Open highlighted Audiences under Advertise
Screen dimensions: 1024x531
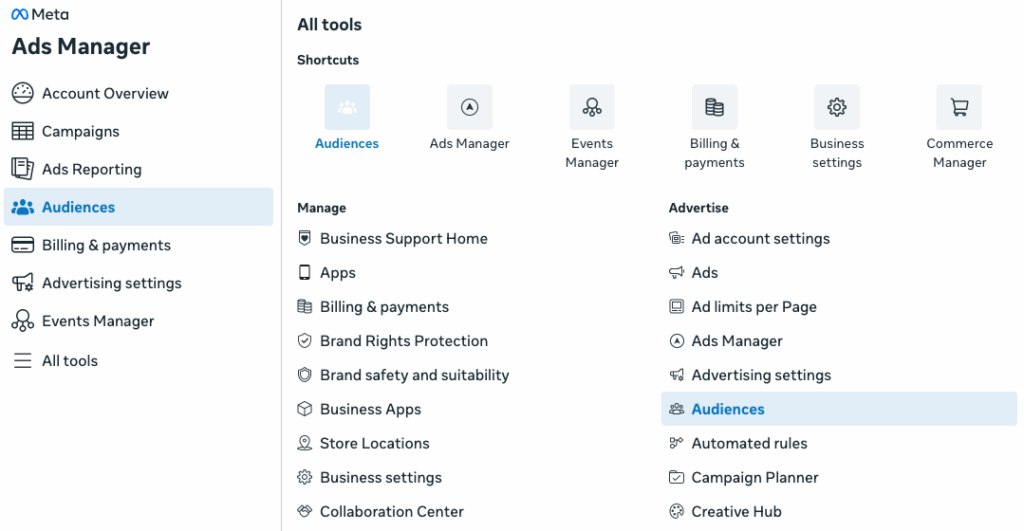click(x=839, y=409)
